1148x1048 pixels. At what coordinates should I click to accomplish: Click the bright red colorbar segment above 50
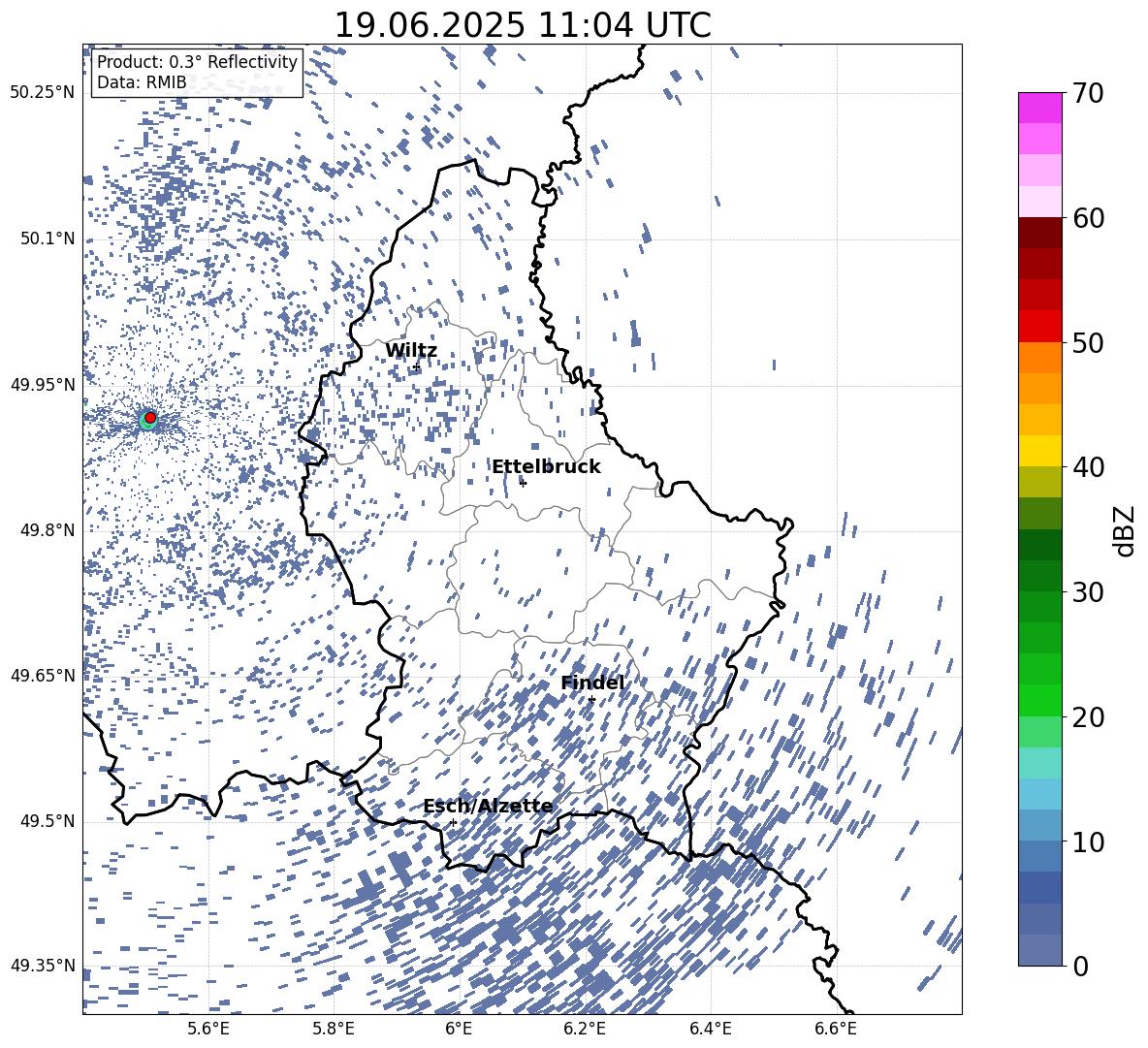1039,327
